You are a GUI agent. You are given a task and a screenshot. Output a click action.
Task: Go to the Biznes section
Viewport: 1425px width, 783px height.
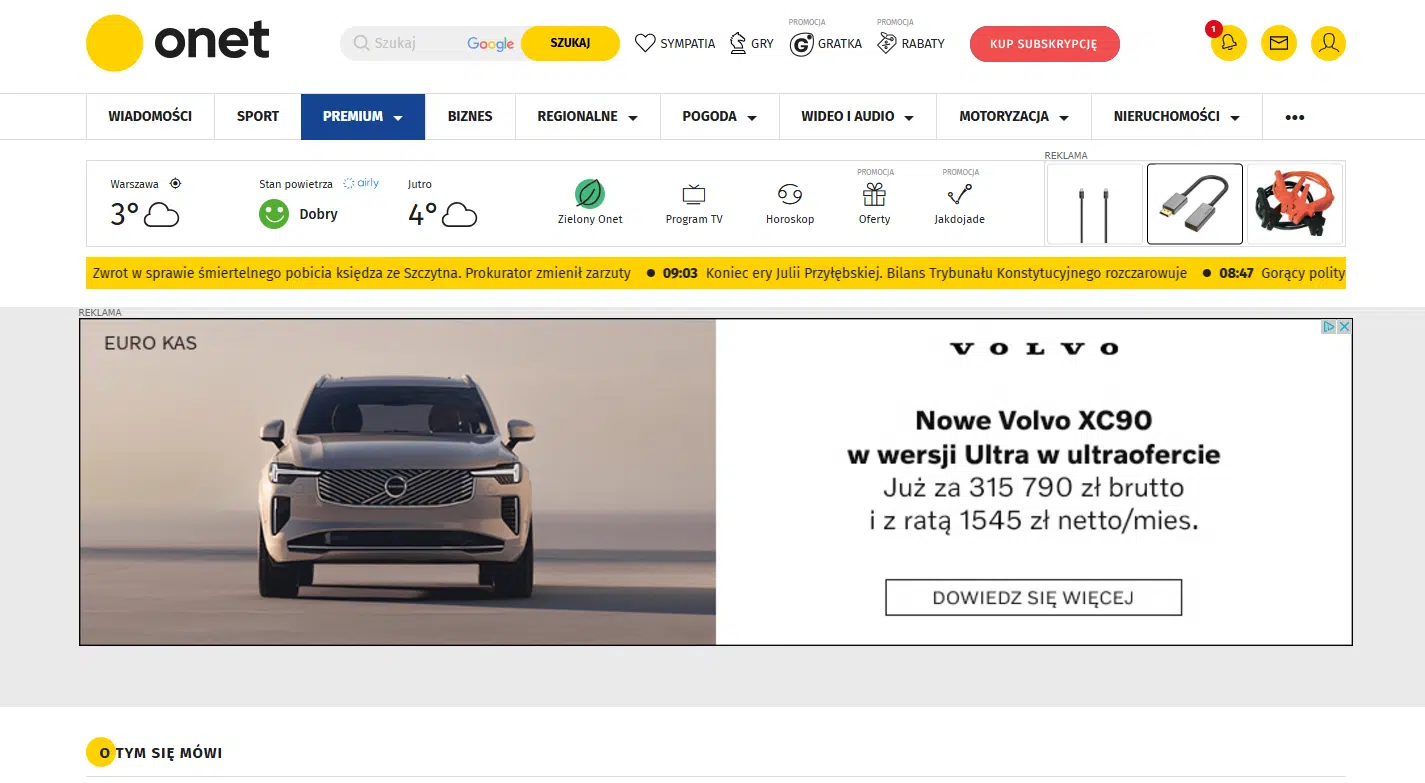(x=470, y=117)
